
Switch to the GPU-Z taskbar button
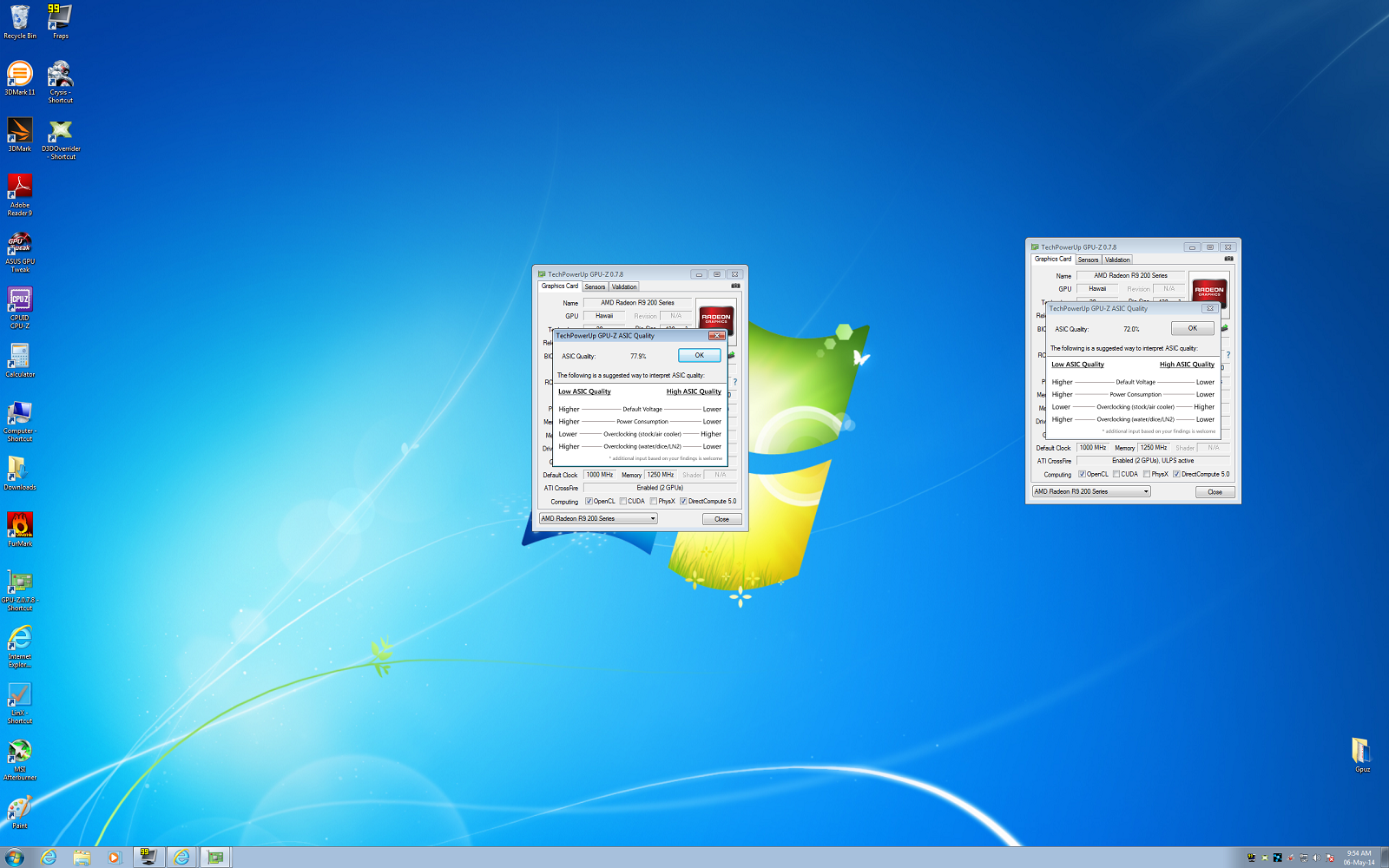[x=215, y=858]
